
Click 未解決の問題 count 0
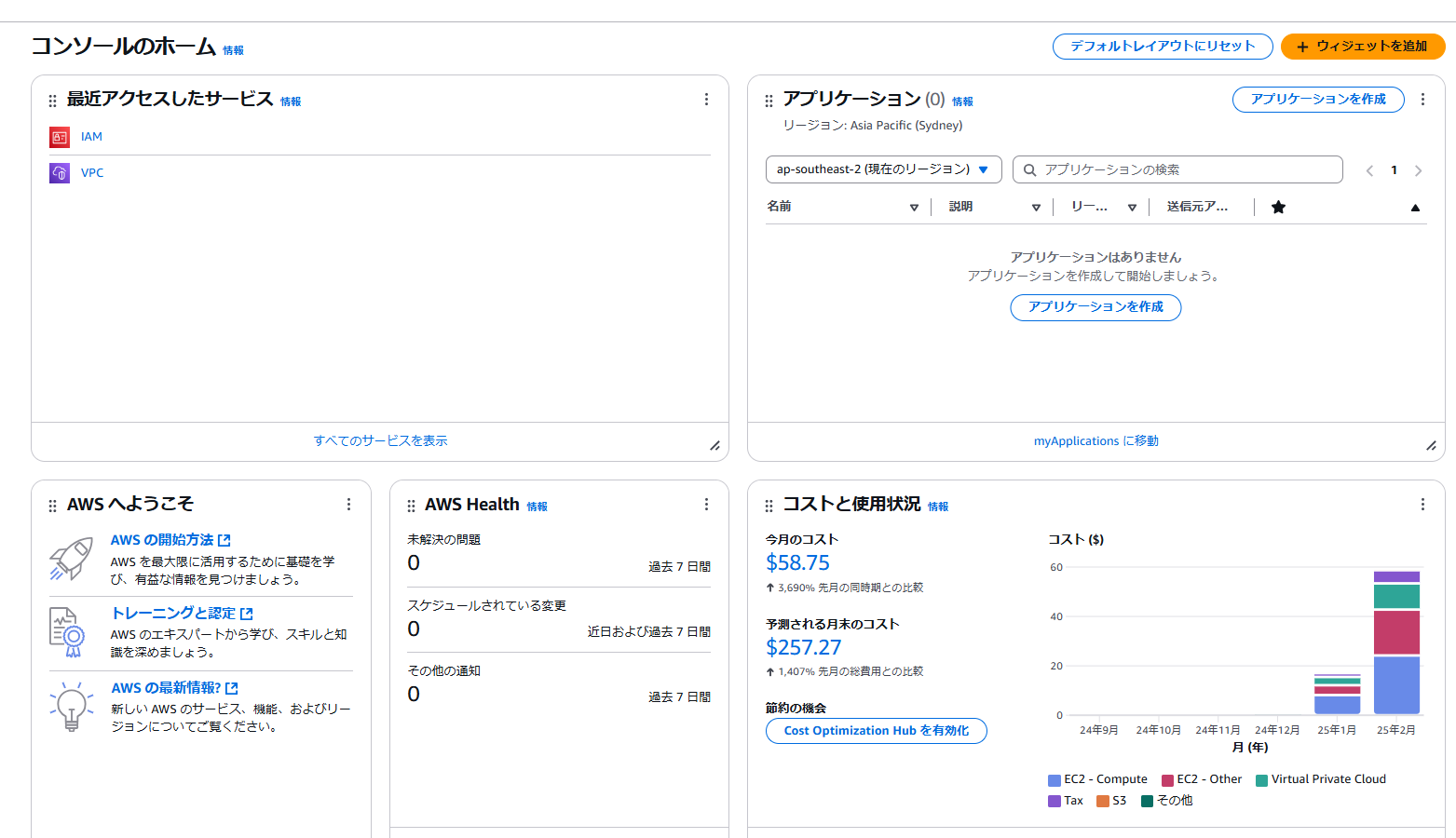414,563
